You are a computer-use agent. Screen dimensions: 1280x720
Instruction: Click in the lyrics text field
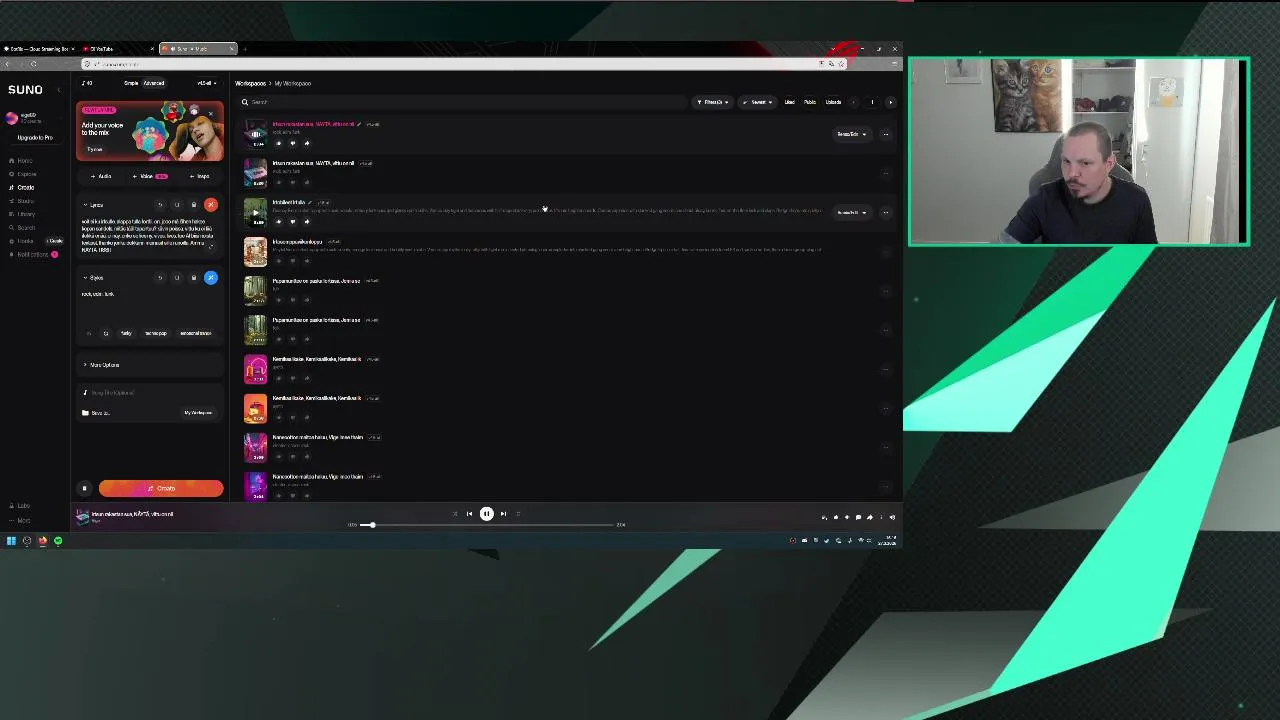(146, 235)
